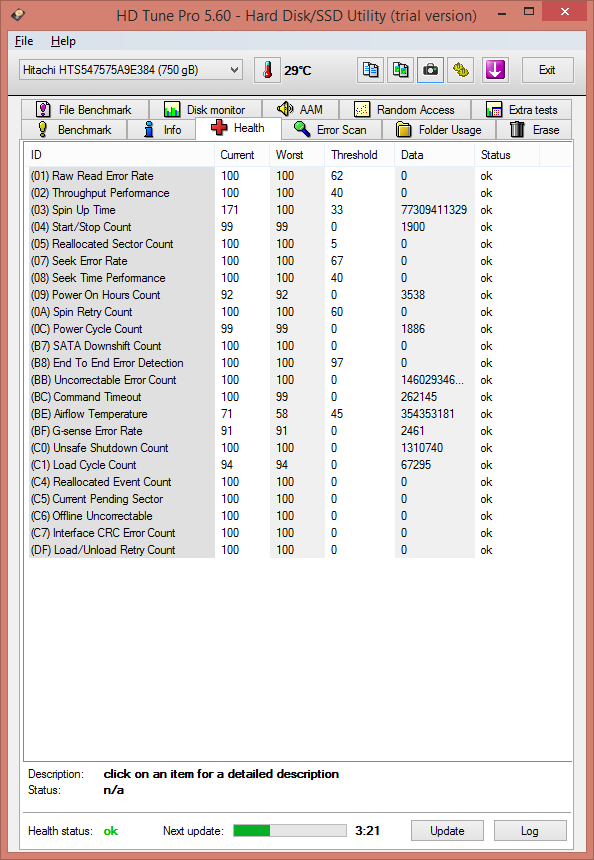This screenshot has width=594, height=860.
Task: Click the camera save screenshot icon
Action: pos(431,70)
